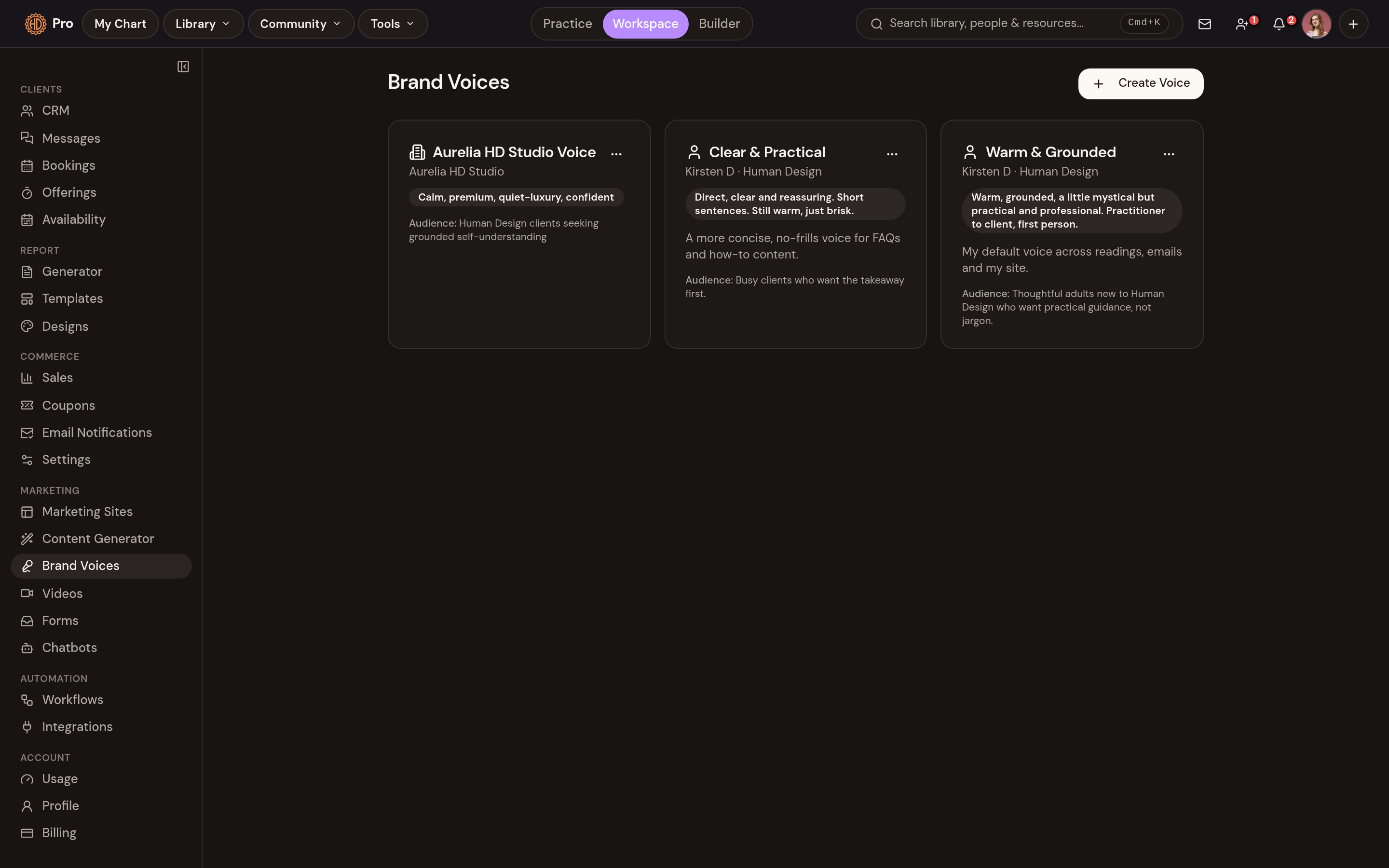Open the user profile avatar
Image resolution: width=1389 pixels, height=868 pixels.
(1316, 24)
